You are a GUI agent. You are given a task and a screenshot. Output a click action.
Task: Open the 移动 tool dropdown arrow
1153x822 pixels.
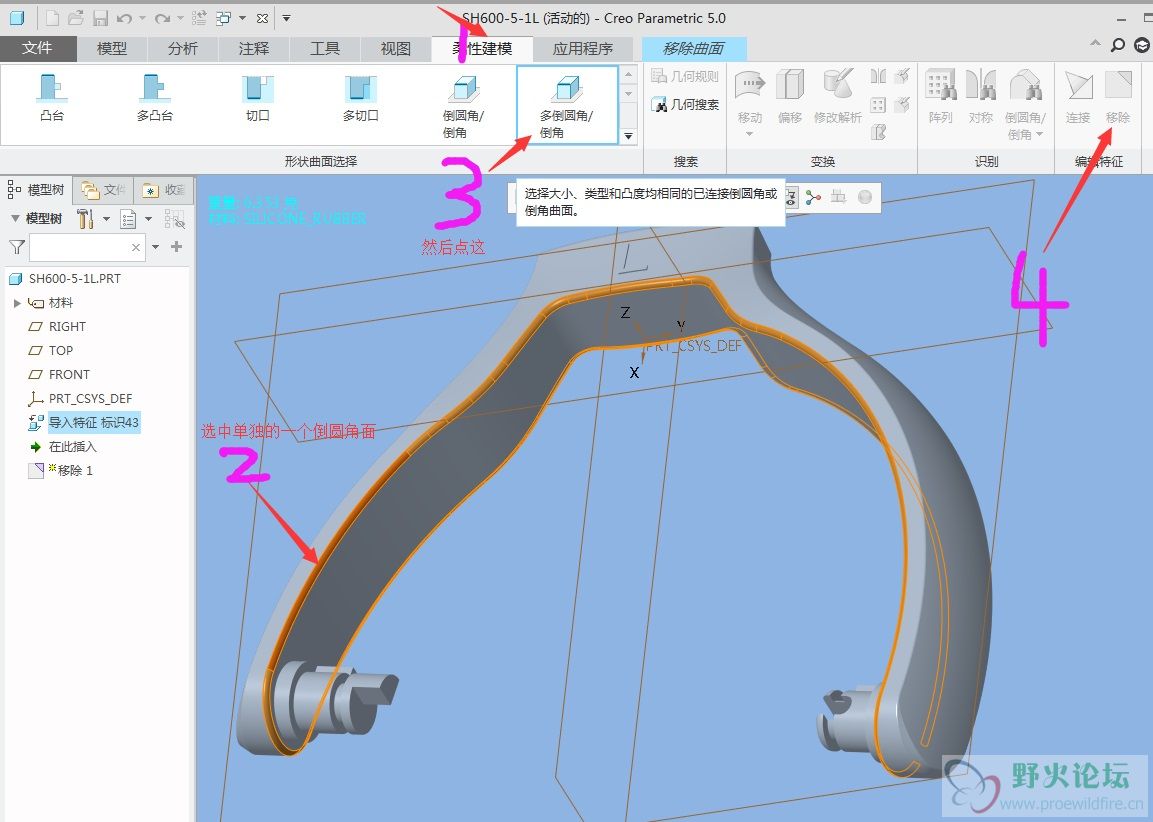click(x=749, y=134)
